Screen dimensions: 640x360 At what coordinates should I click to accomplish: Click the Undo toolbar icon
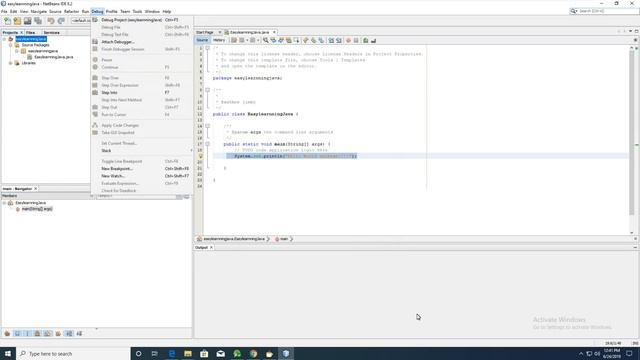pos(51,21)
